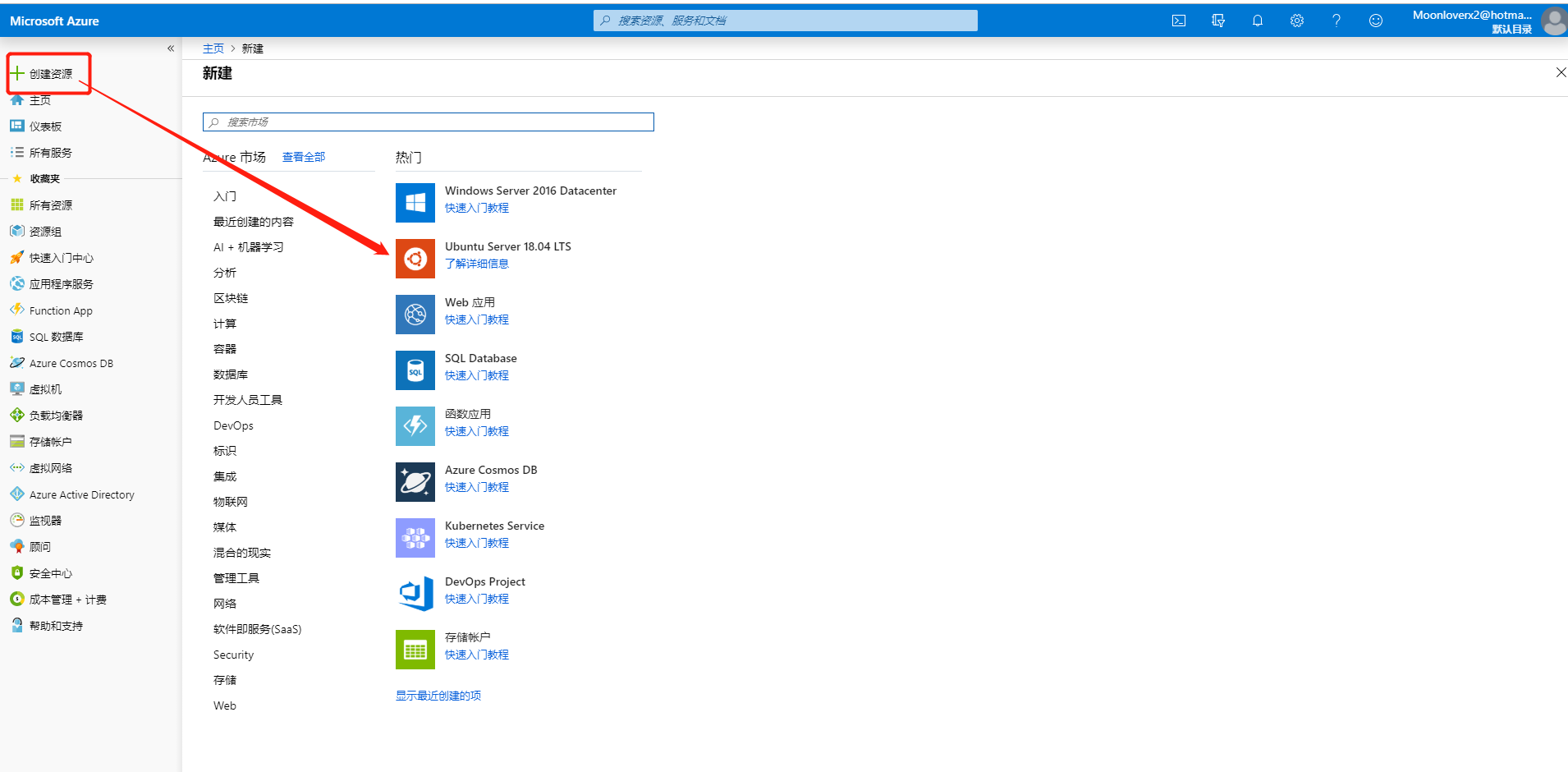The height and width of the screenshot is (772, 1568).
Task: Select Security marketplace category
Action: tap(233, 655)
